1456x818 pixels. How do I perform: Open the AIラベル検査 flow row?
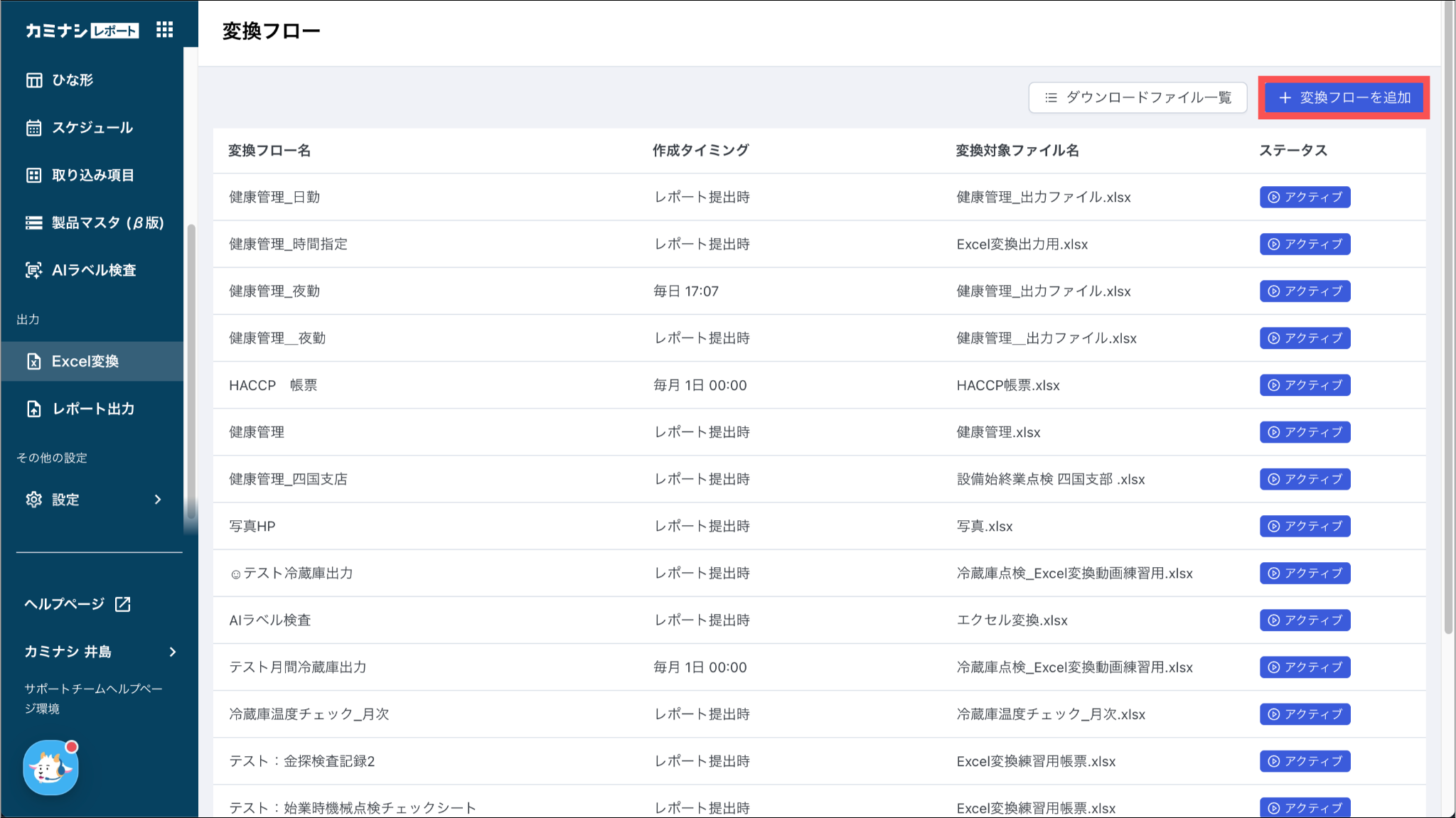(270, 620)
